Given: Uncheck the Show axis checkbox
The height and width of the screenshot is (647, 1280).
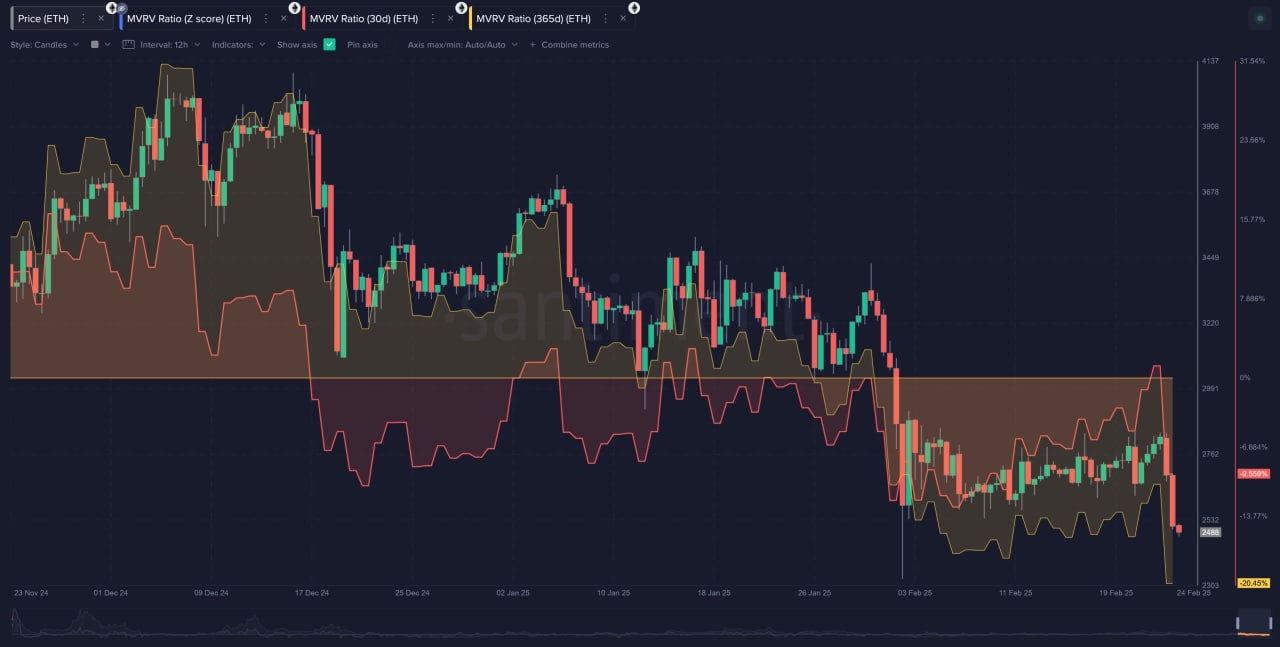Looking at the screenshot, I should (x=329, y=44).
